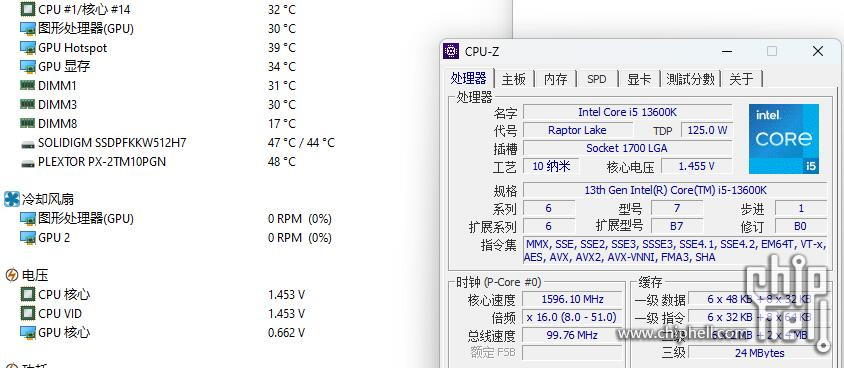Click the 冷却风扇 fan section icon
The height and width of the screenshot is (368, 844).
[x=11, y=199]
